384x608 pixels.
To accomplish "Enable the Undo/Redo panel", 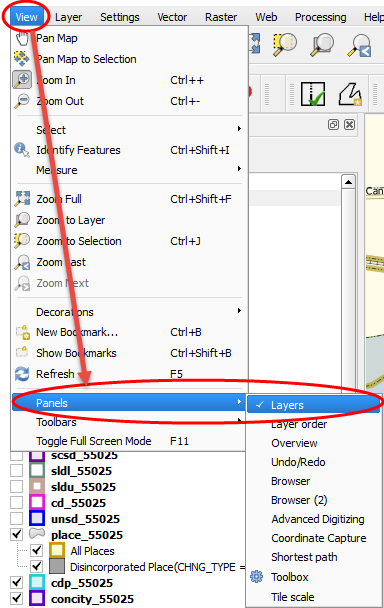I will tap(313, 462).
